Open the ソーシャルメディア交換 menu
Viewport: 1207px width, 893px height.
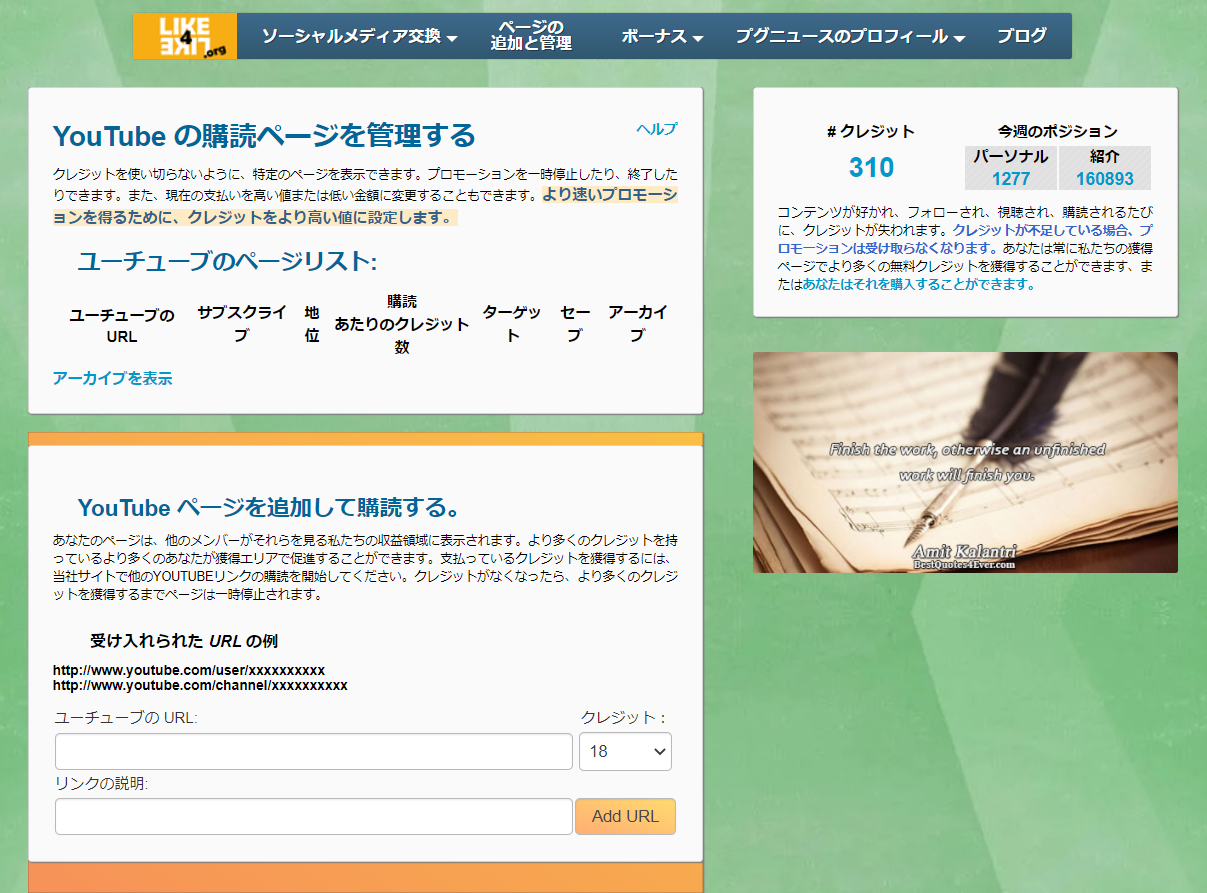pyautogui.click(x=359, y=36)
